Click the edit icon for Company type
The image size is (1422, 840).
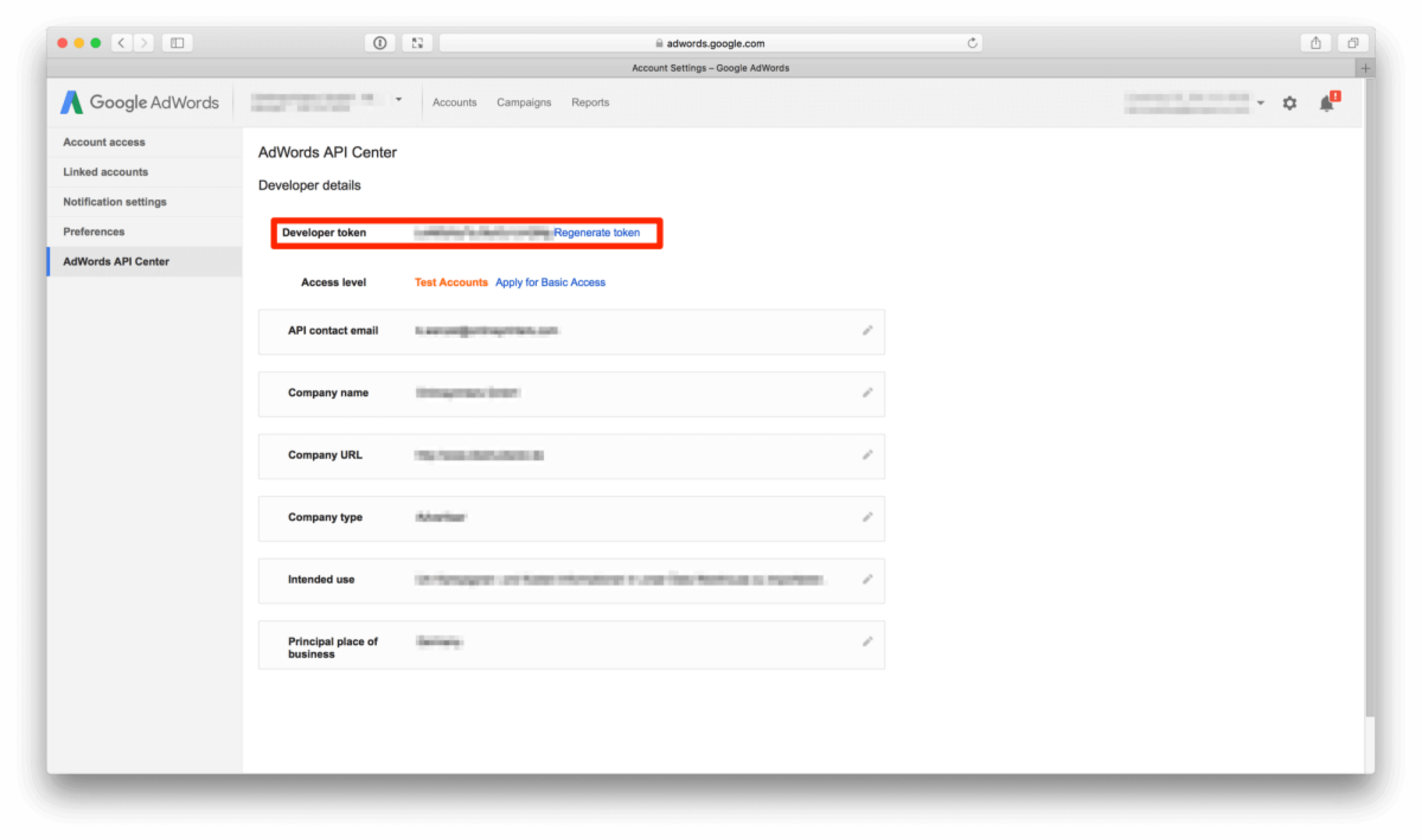pos(867,517)
